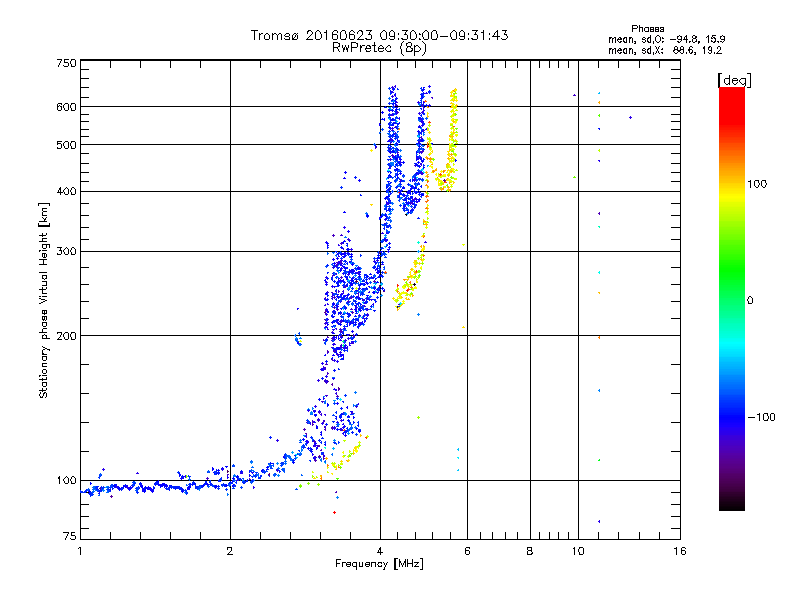Click the colorbar tick label '0'
This screenshot has height=600, width=800.
pyautogui.click(x=750, y=301)
